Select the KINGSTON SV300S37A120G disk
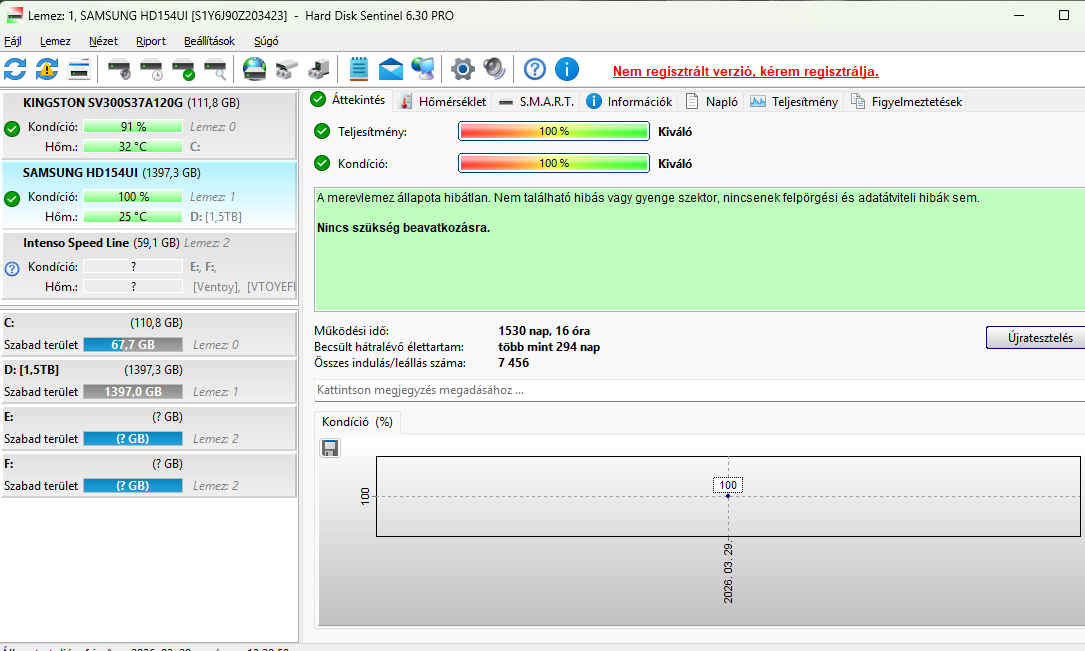The width and height of the screenshot is (1085, 651). click(149, 125)
